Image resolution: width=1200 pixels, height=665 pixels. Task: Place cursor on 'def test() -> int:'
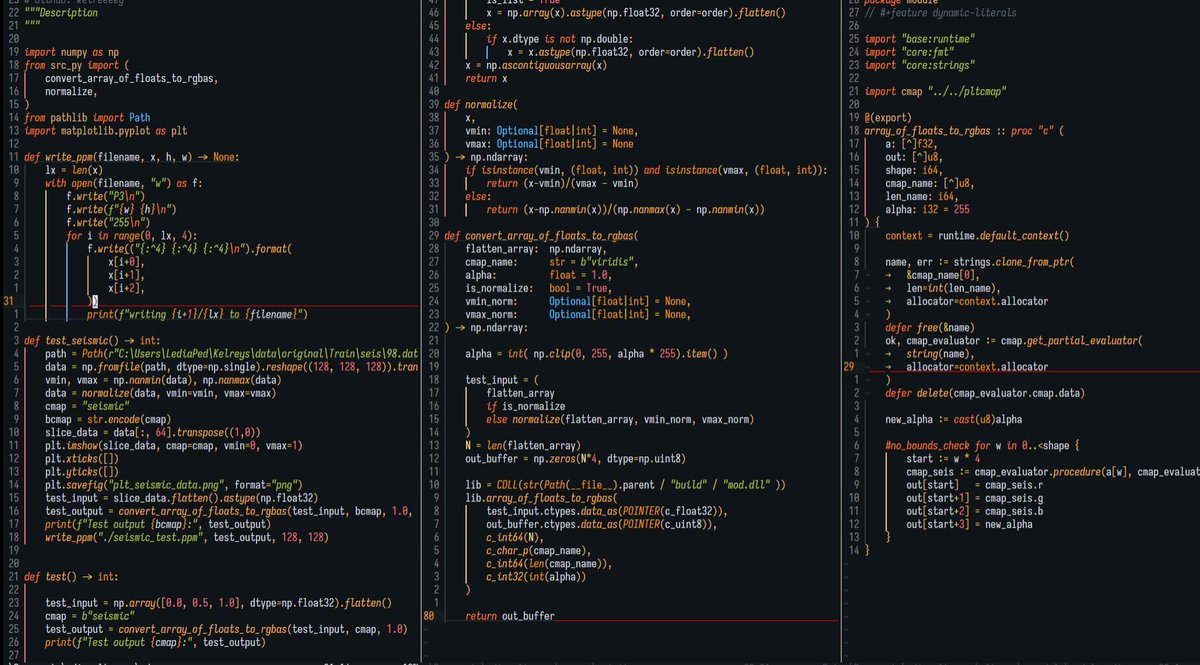(x=72, y=577)
